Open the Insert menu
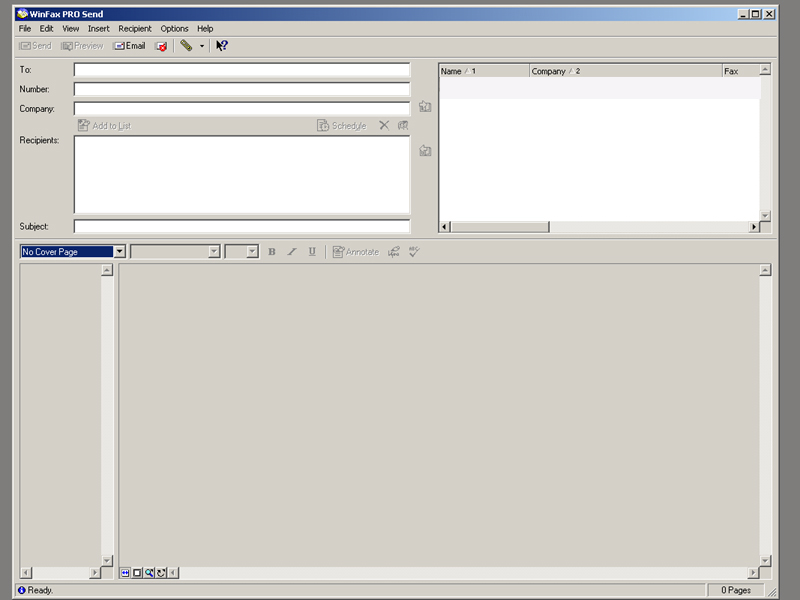 (98, 29)
